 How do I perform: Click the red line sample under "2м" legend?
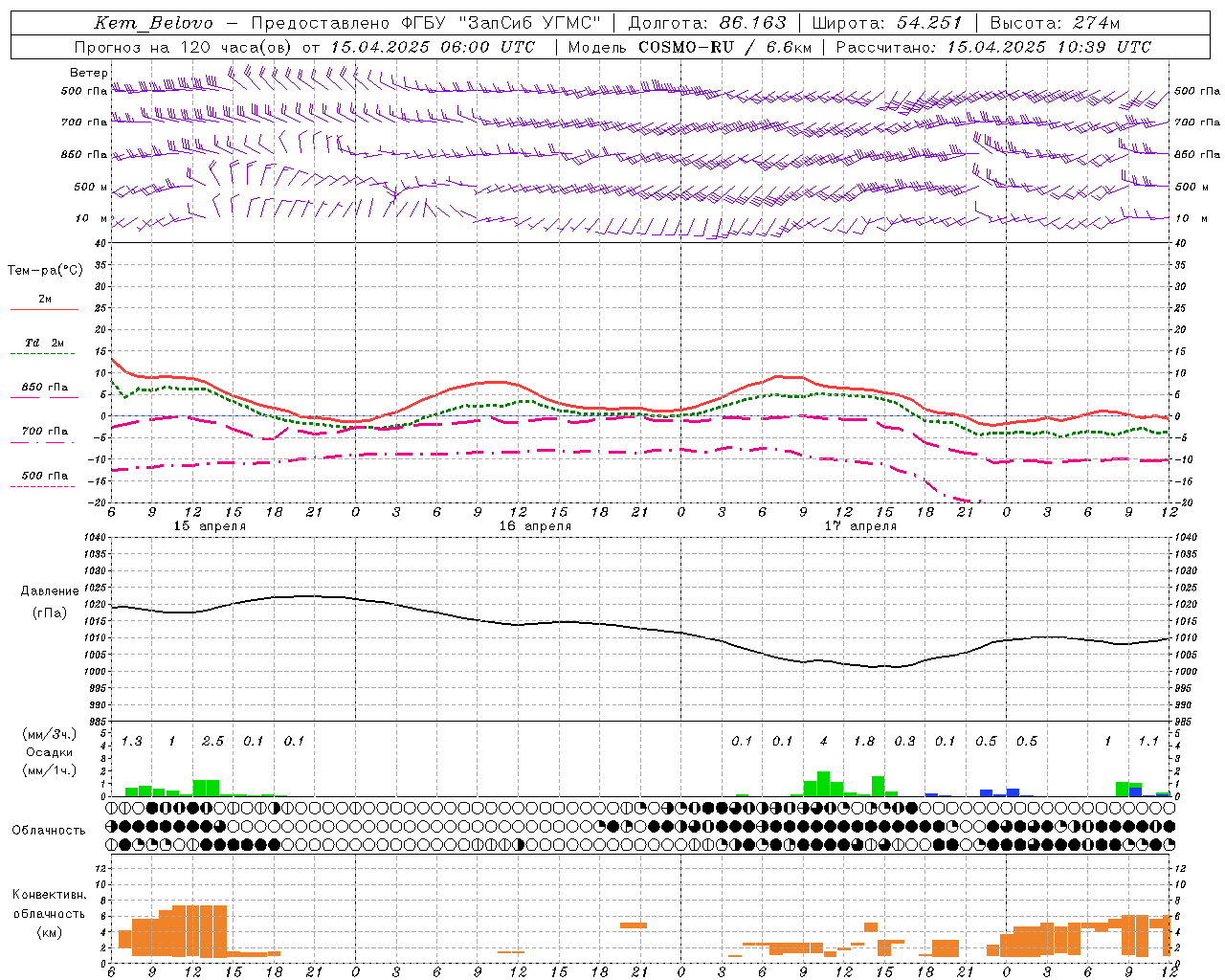click(x=44, y=310)
